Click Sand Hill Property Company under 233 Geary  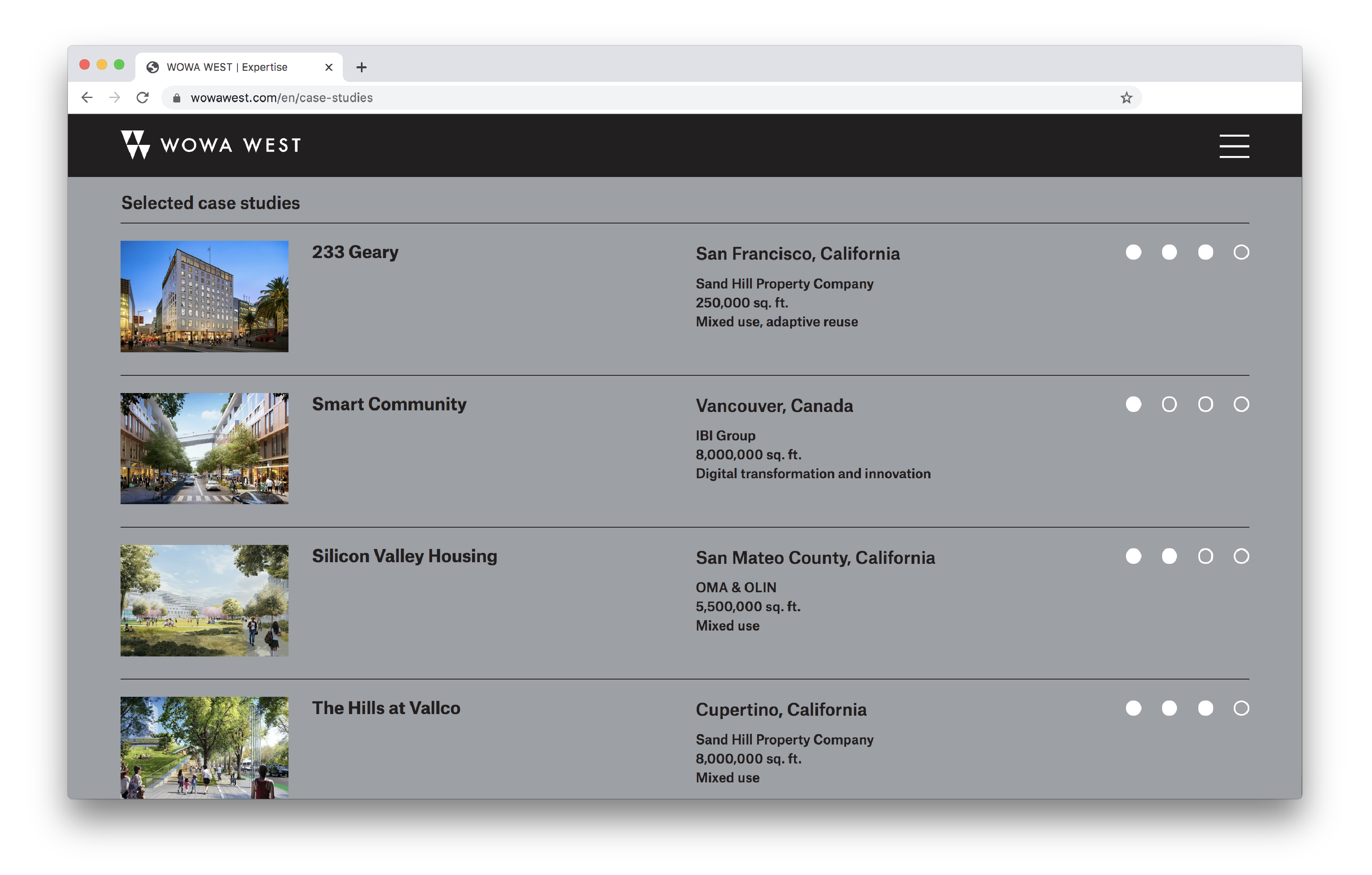(785, 284)
